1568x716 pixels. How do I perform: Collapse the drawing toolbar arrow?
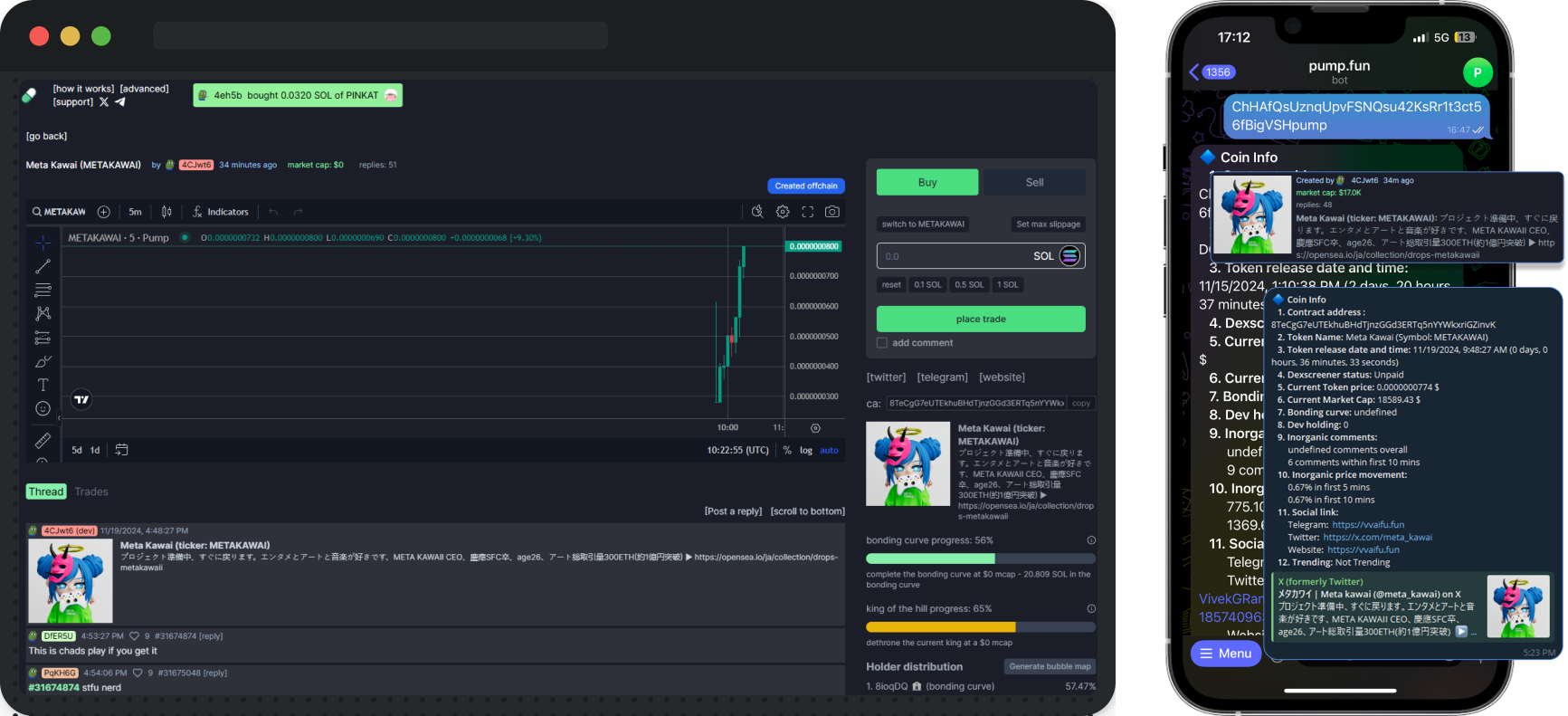(59, 418)
